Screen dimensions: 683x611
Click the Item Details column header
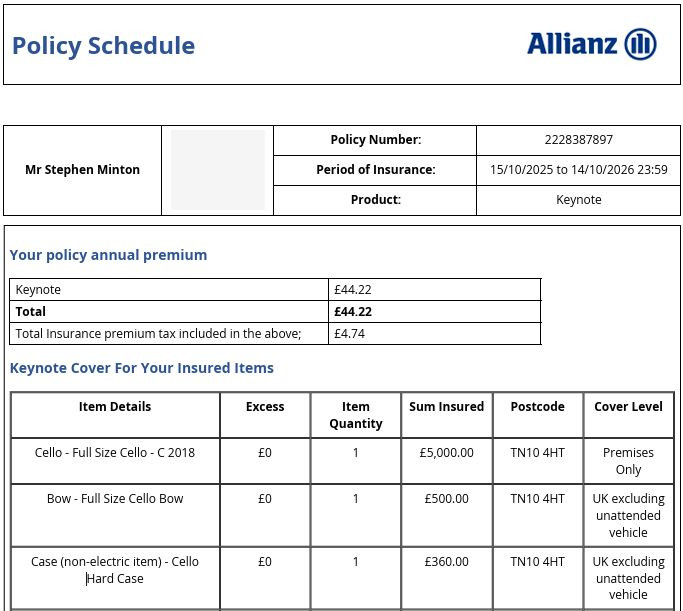[x=115, y=407]
